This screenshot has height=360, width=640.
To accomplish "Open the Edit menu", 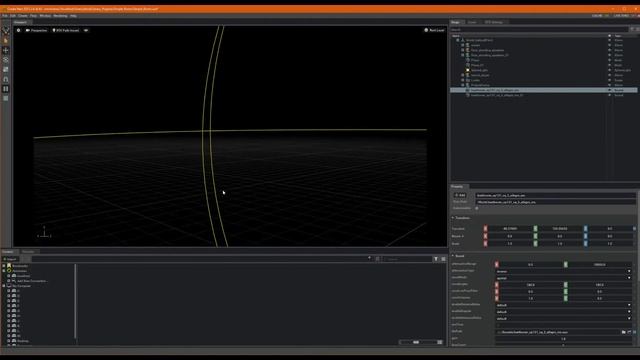I will pos(13,16).
